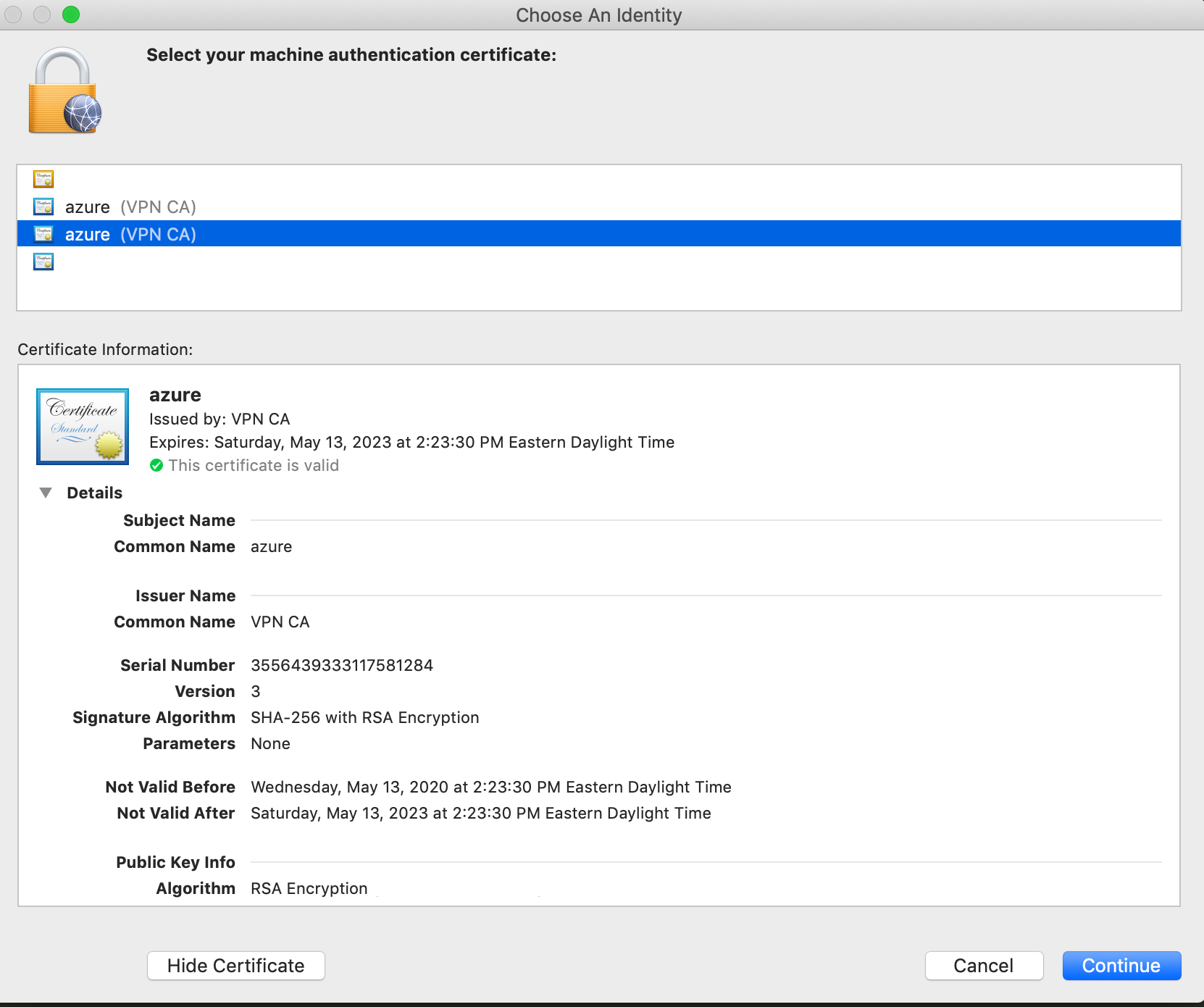Click the serial number value
Viewport: 1204px width, 1007px height.
341,664
